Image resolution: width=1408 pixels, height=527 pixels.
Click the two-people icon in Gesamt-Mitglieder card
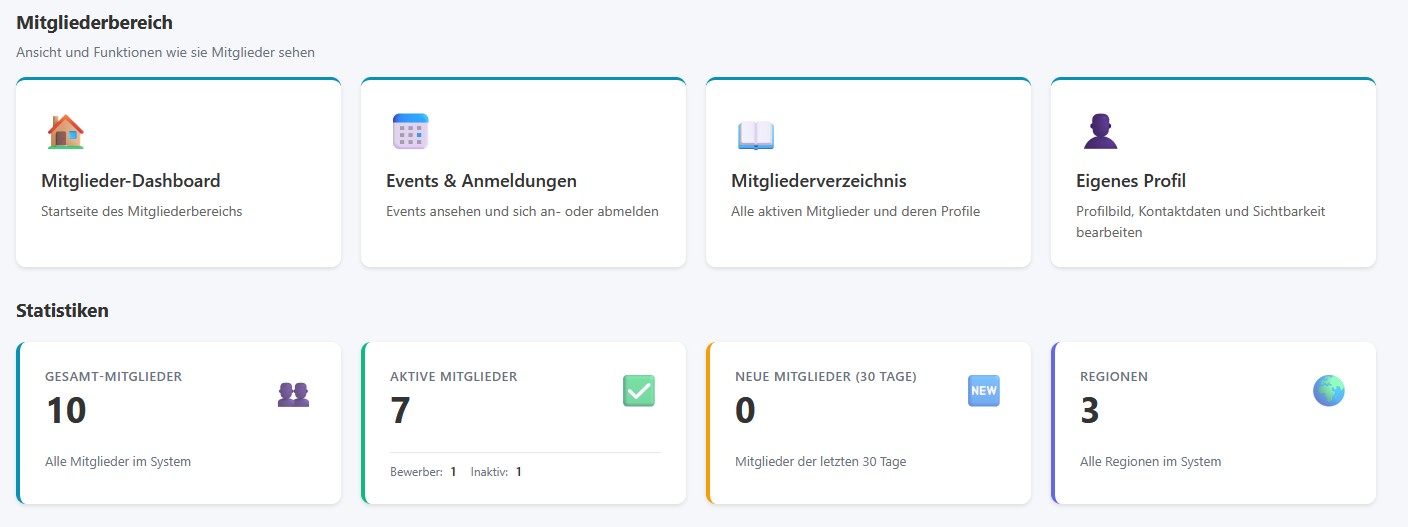pos(293,394)
